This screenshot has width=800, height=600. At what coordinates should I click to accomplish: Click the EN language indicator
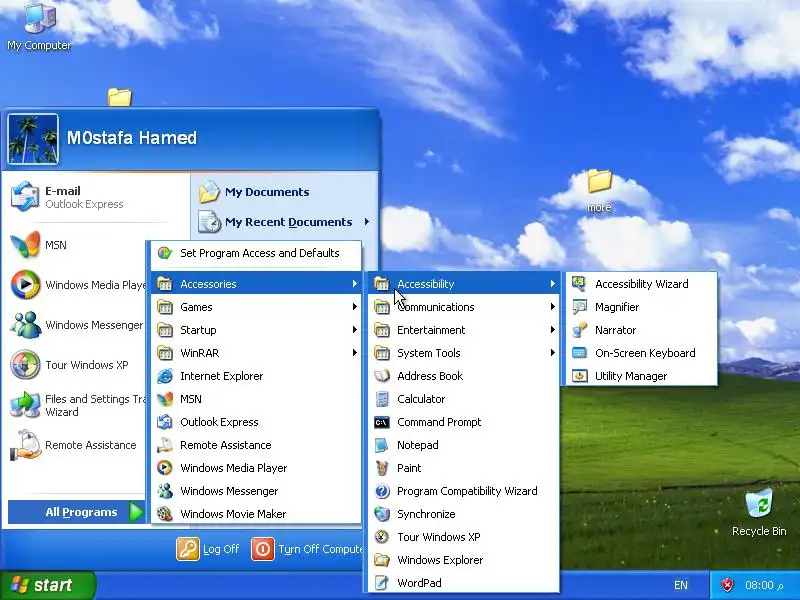pos(681,585)
